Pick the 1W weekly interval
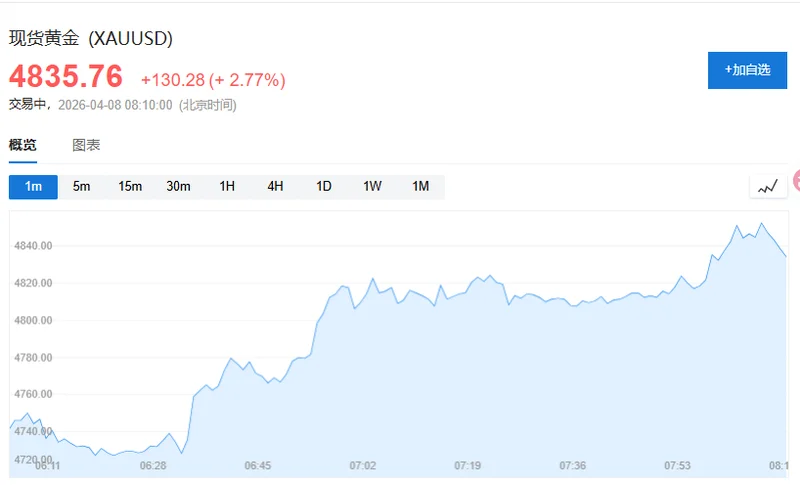The width and height of the screenshot is (800, 485). click(372, 186)
